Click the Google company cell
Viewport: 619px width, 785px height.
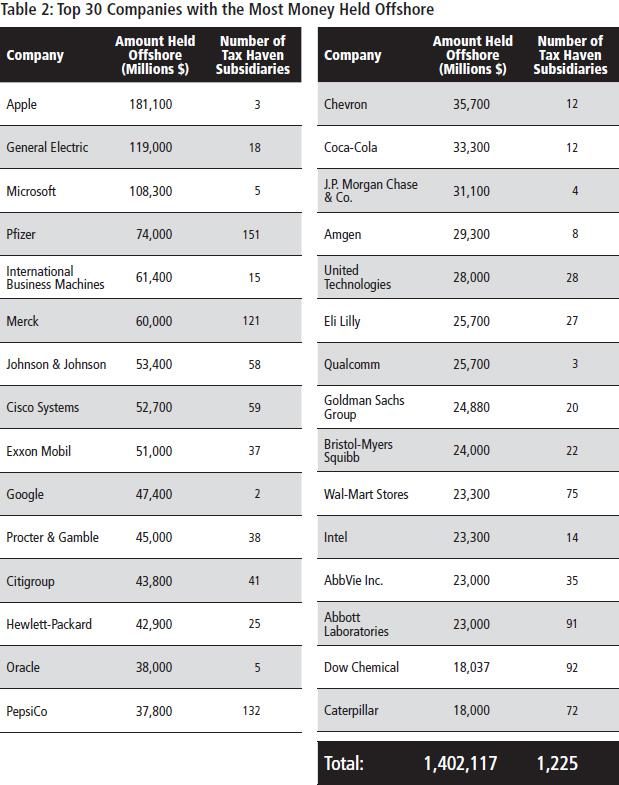[25, 494]
